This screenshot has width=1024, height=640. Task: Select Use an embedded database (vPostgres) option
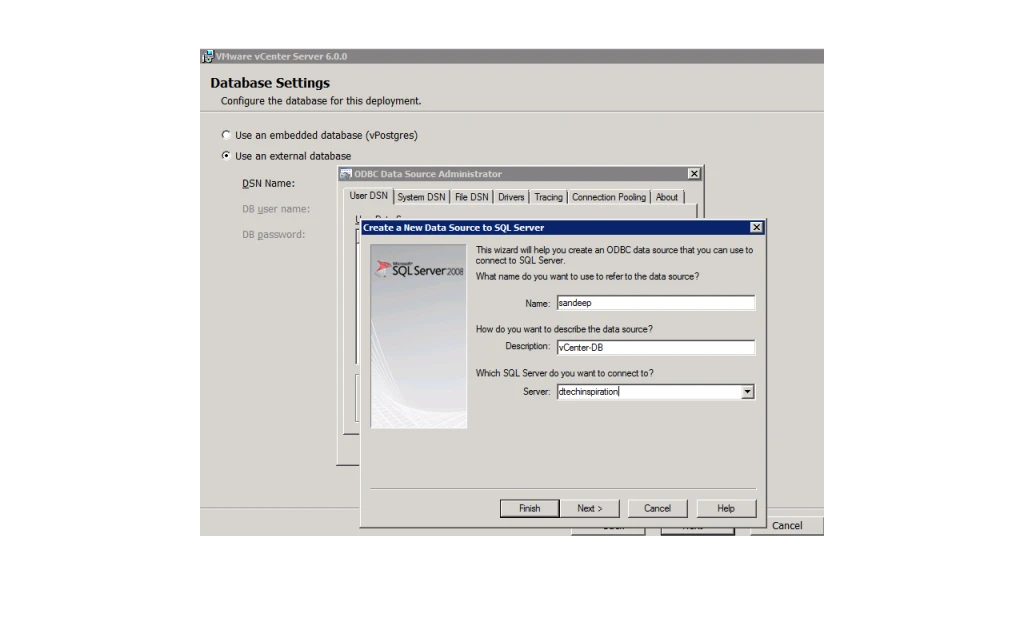click(226, 135)
